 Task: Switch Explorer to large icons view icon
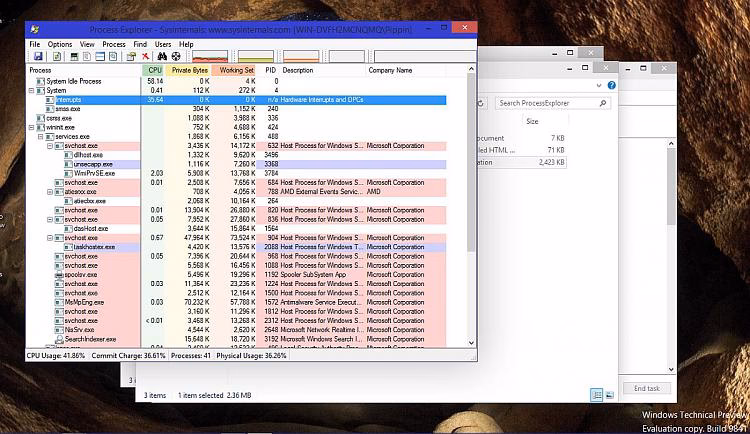pyautogui.click(x=609, y=395)
